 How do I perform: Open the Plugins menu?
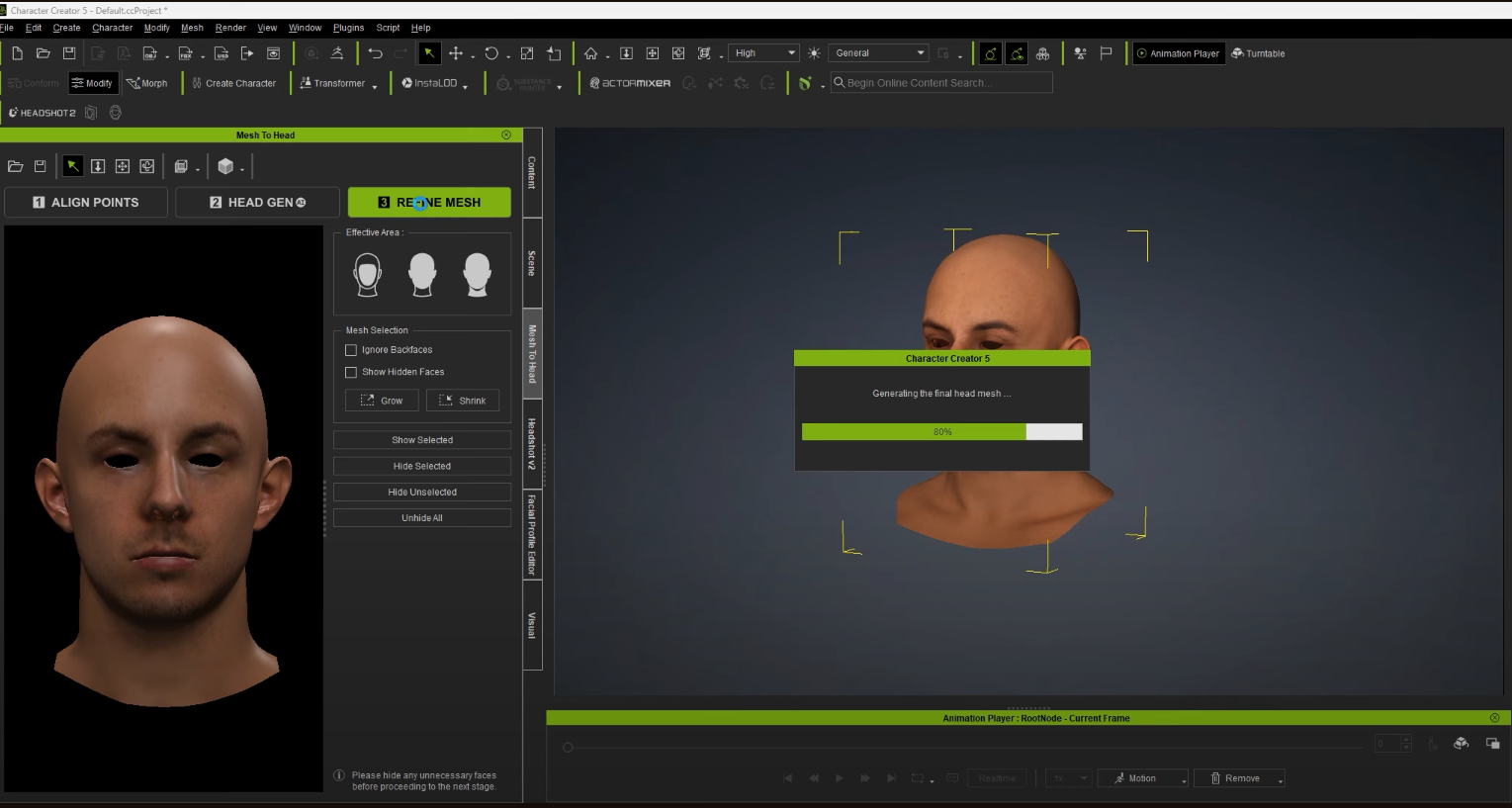click(x=348, y=28)
